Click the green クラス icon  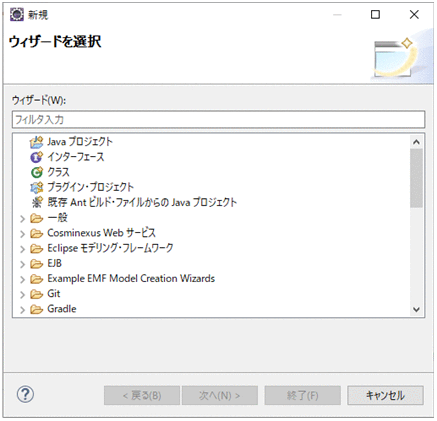[x=37, y=172]
